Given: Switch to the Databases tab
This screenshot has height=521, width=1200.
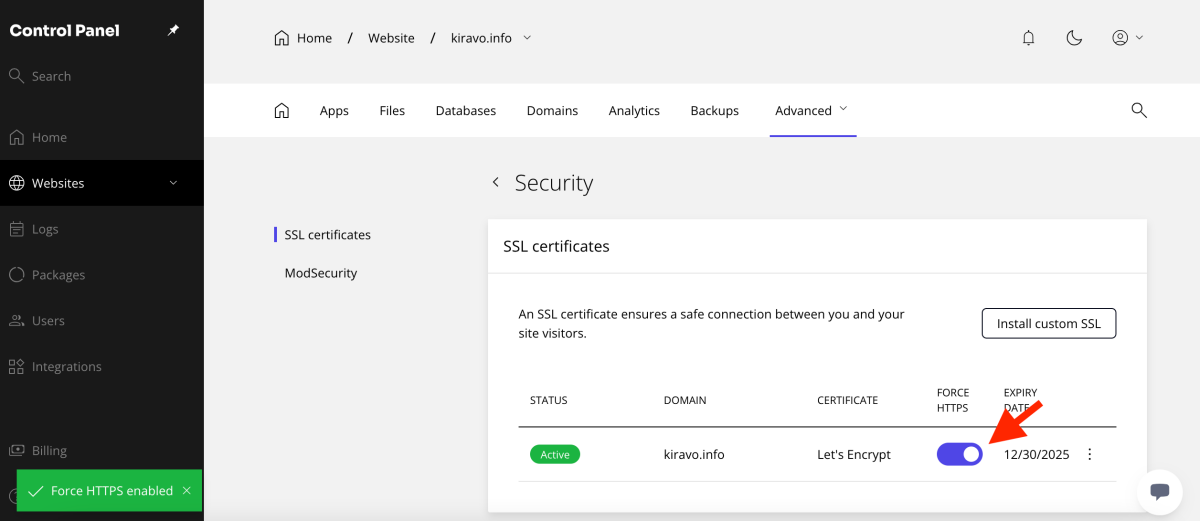Looking at the screenshot, I should 465,110.
